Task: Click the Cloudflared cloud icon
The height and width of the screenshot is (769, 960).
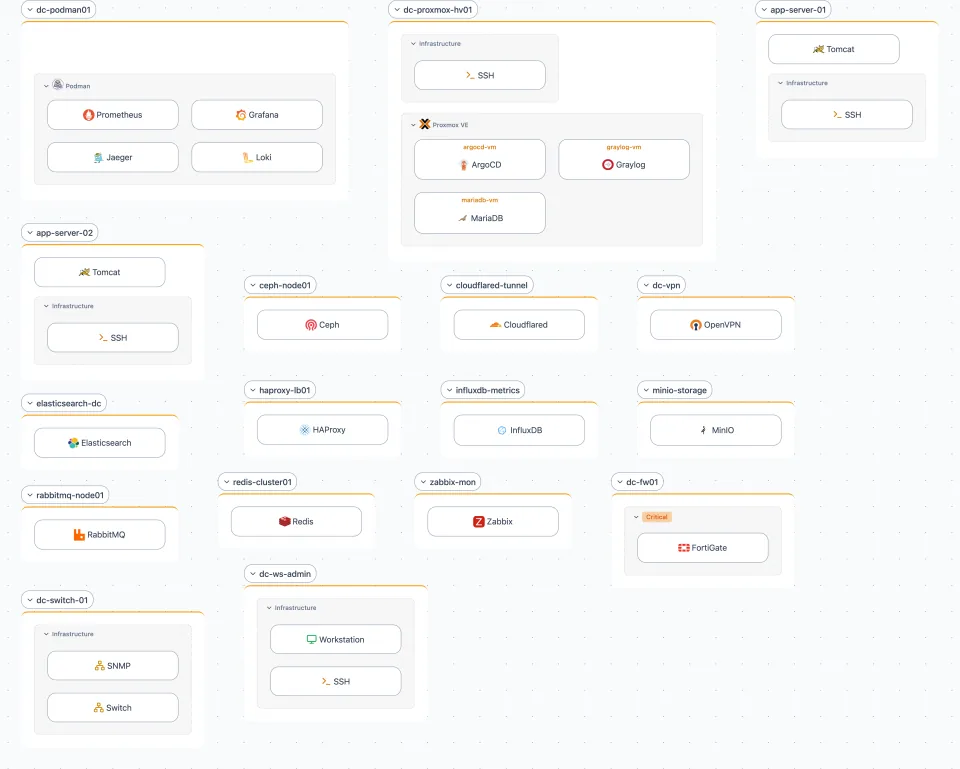Action: [495, 325]
